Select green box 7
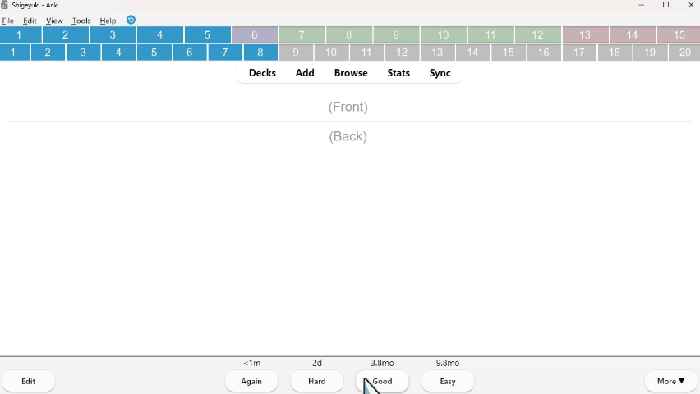 click(x=302, y=35)
